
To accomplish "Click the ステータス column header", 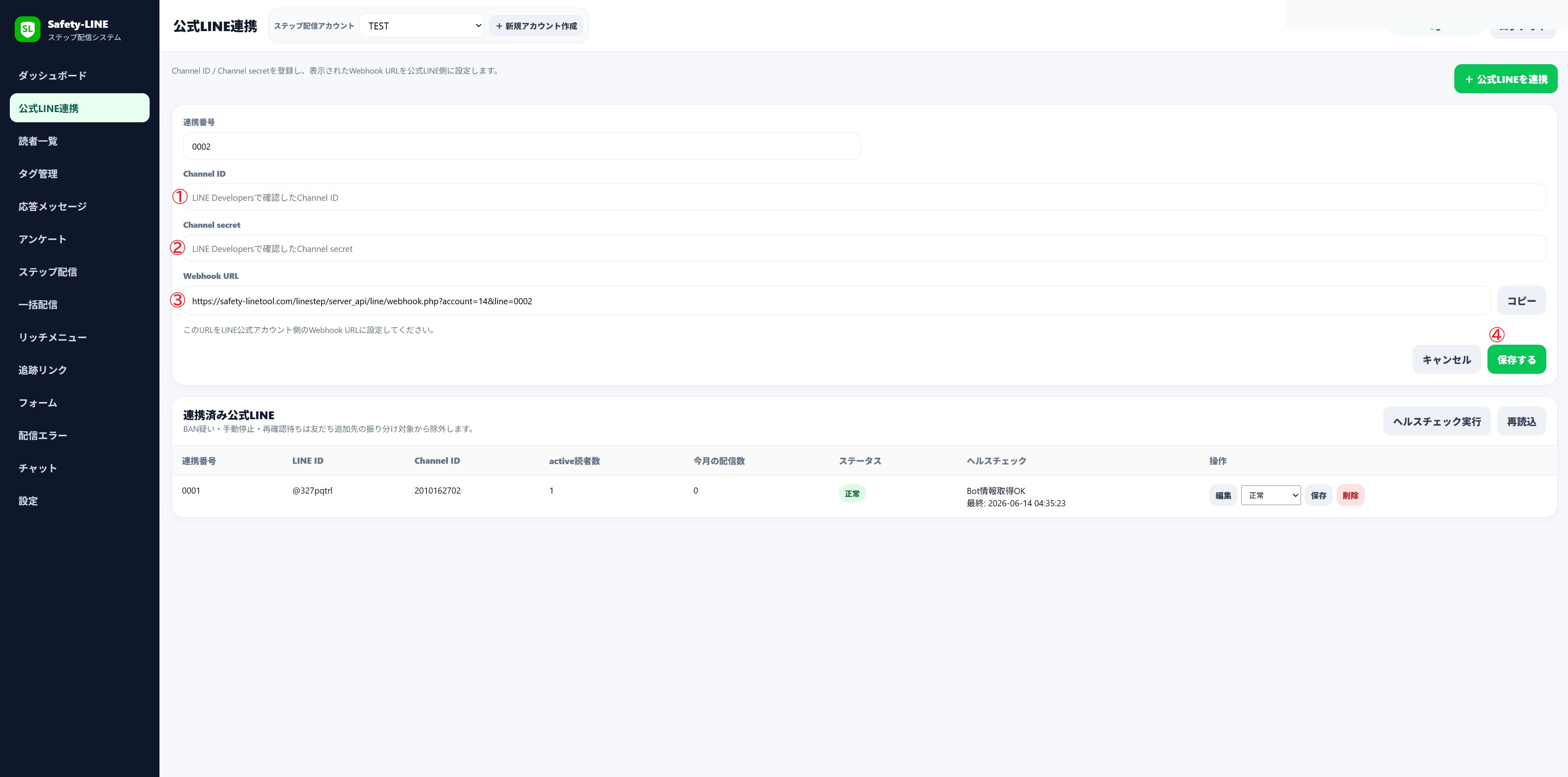I will [860, 461].
